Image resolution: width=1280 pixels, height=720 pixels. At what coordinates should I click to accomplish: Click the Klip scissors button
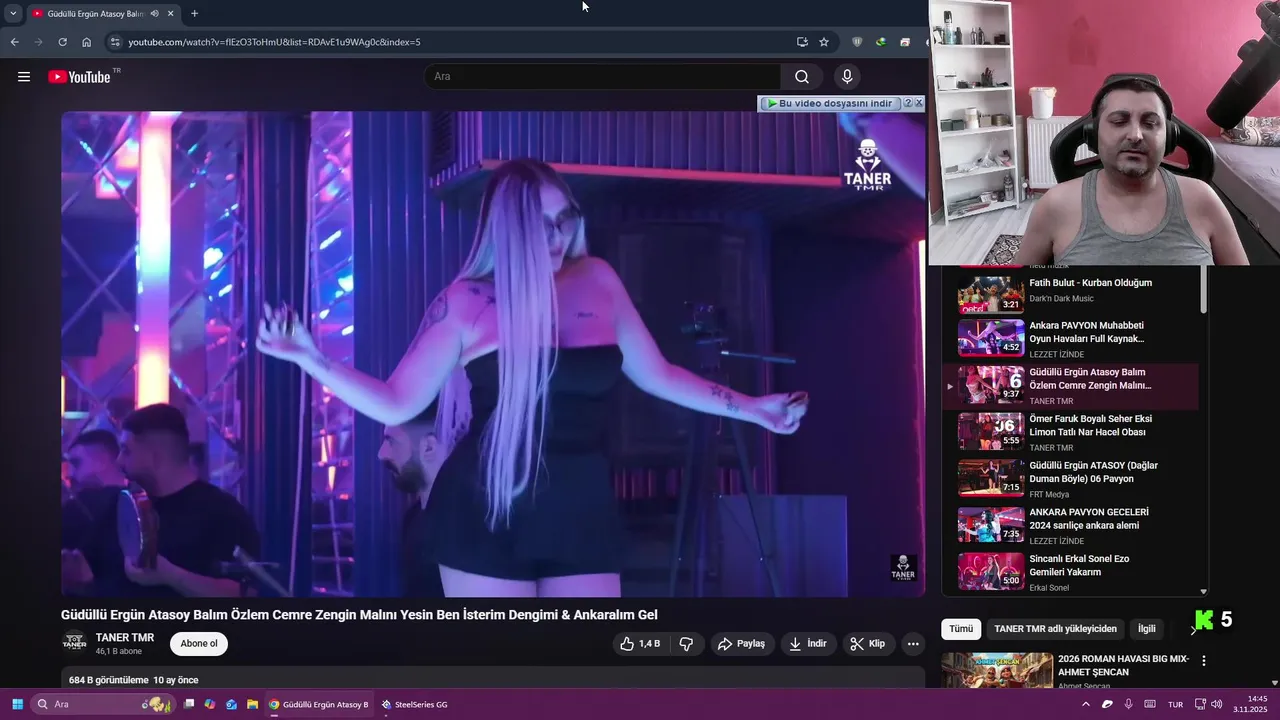point(868,644)
